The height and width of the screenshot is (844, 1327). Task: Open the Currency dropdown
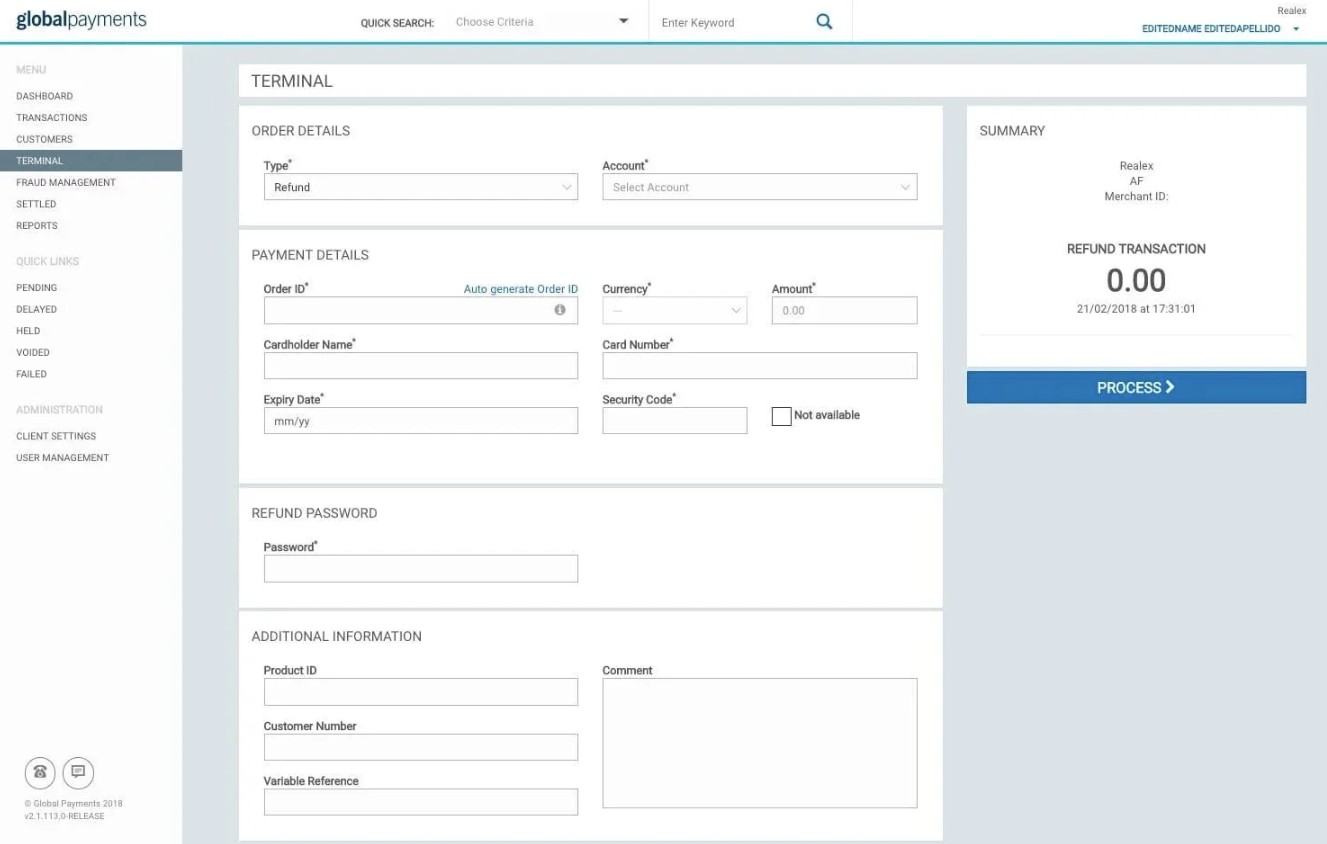point(674,311)
